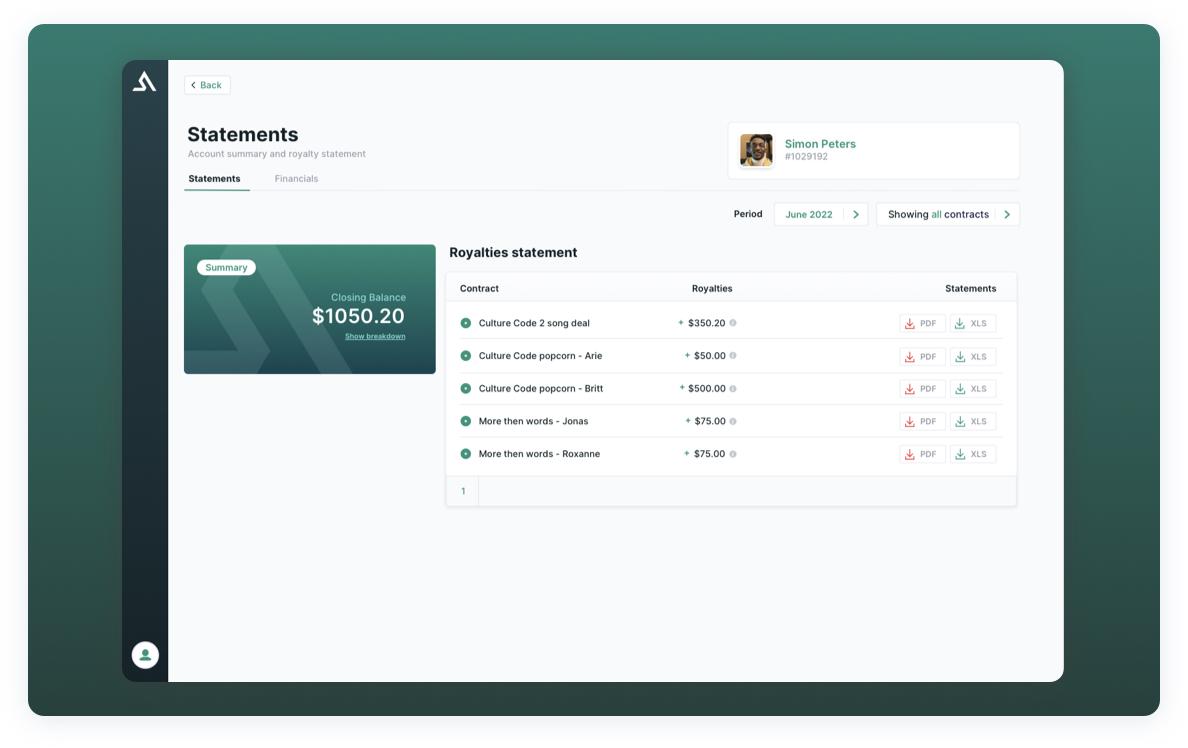The height and width of the screenshot is (748, 1188).
Task: Toggle status dot for Culture Code popcorn - Arie
Action: (x=465, y=356)
